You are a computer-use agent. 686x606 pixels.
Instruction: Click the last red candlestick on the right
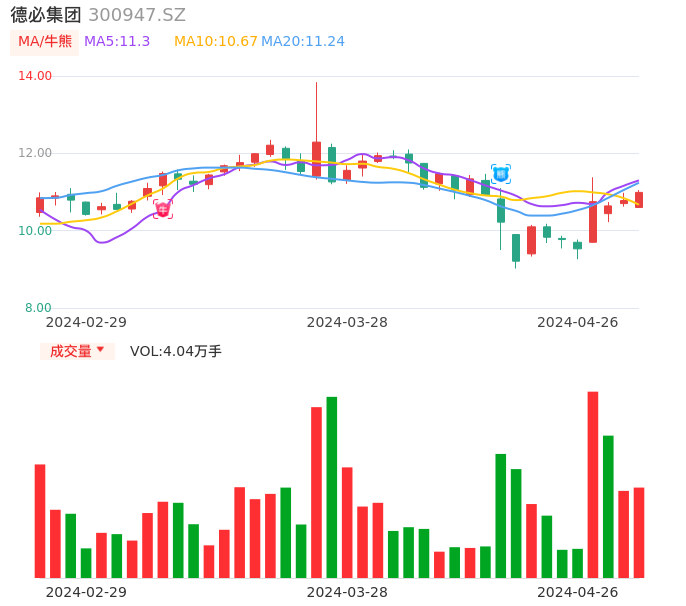pos(639,199)
